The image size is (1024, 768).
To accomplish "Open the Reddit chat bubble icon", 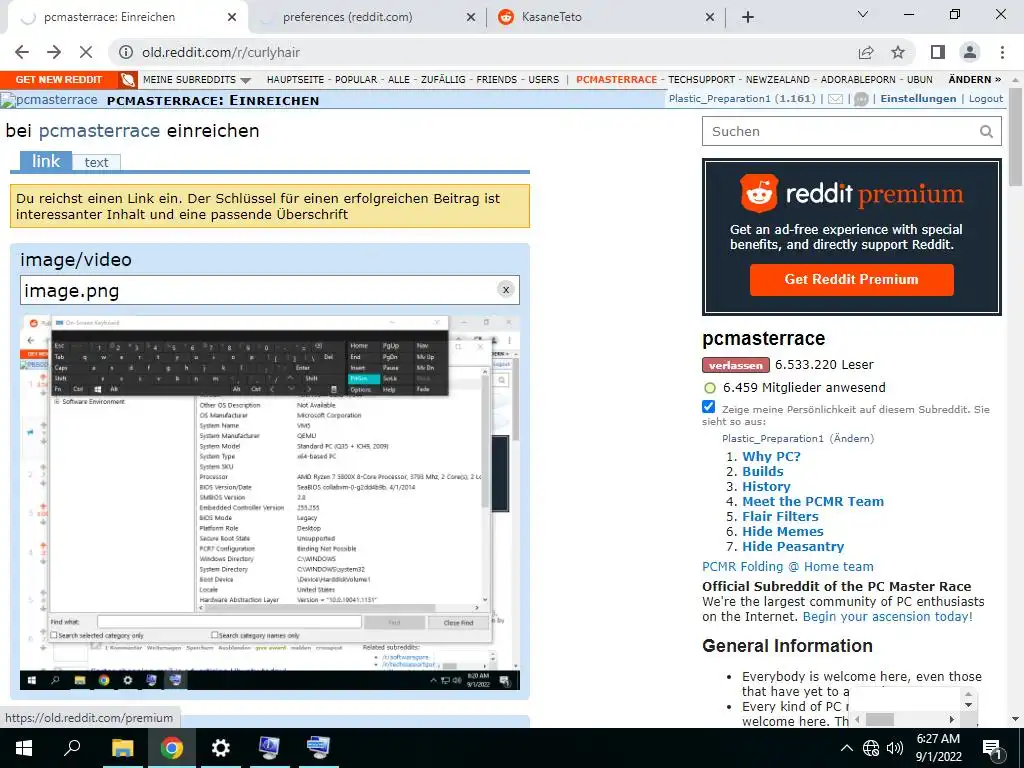I will click(x=861, y=99).
